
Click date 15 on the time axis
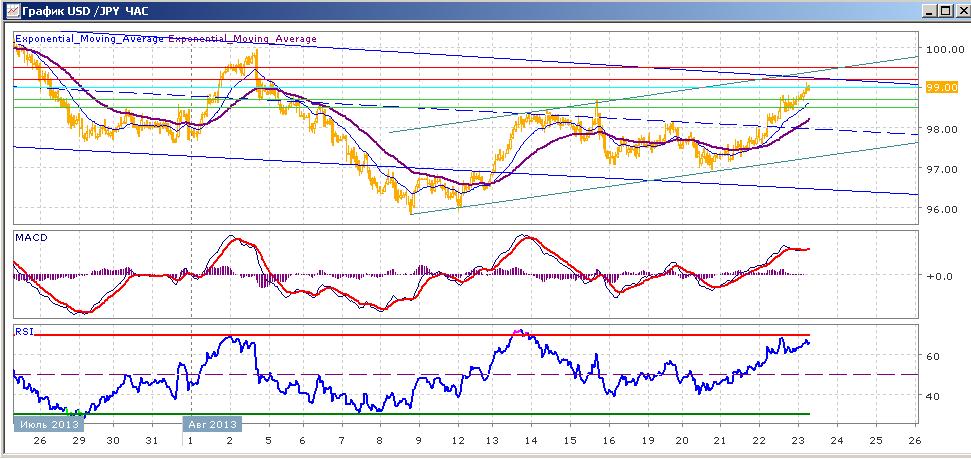tap(570, 440)
